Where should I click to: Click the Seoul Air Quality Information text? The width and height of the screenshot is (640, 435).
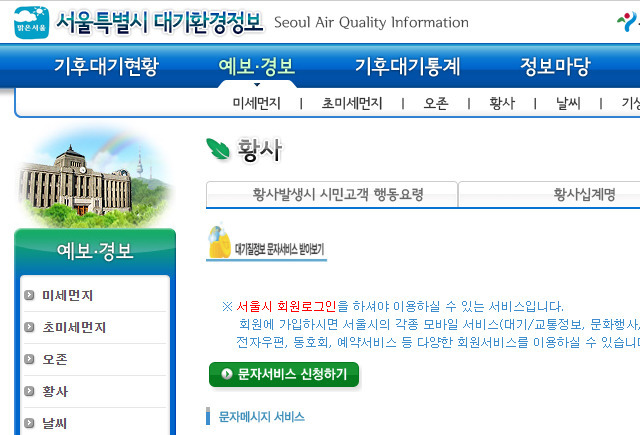click(x=371, y=22)
